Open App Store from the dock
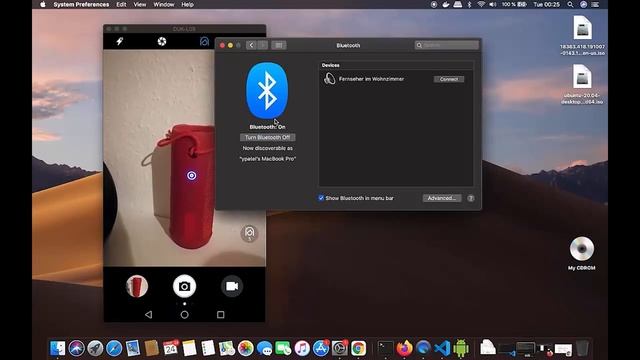 tap(321, 348)
